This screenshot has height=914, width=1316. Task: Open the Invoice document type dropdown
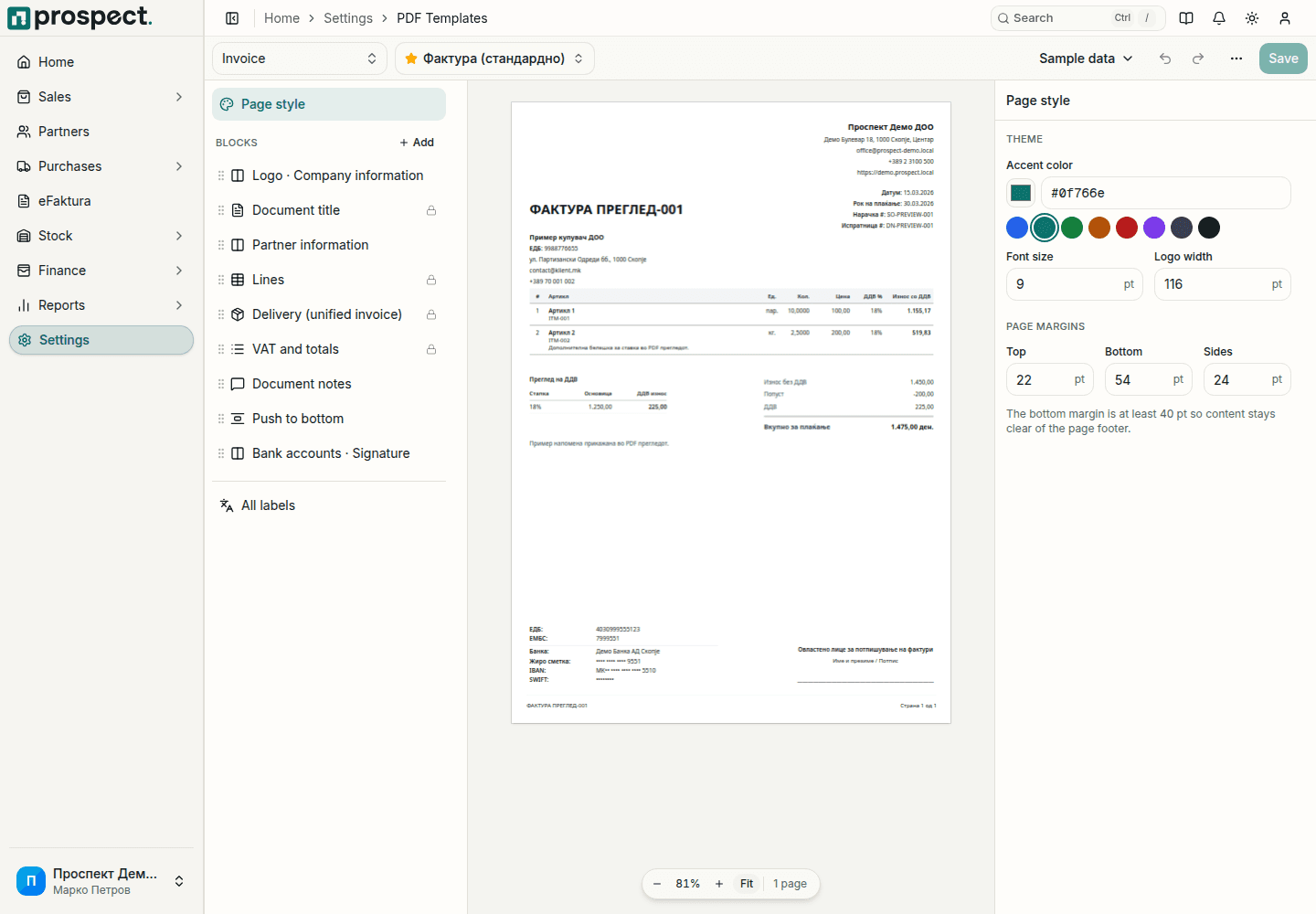[x=300, y=58]
